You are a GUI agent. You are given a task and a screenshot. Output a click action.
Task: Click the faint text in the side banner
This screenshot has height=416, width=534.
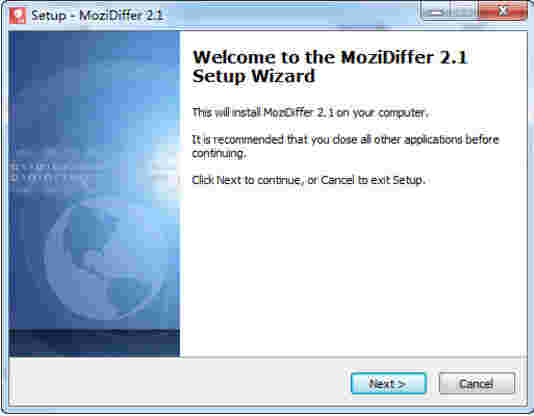click(x=49, y=172)
